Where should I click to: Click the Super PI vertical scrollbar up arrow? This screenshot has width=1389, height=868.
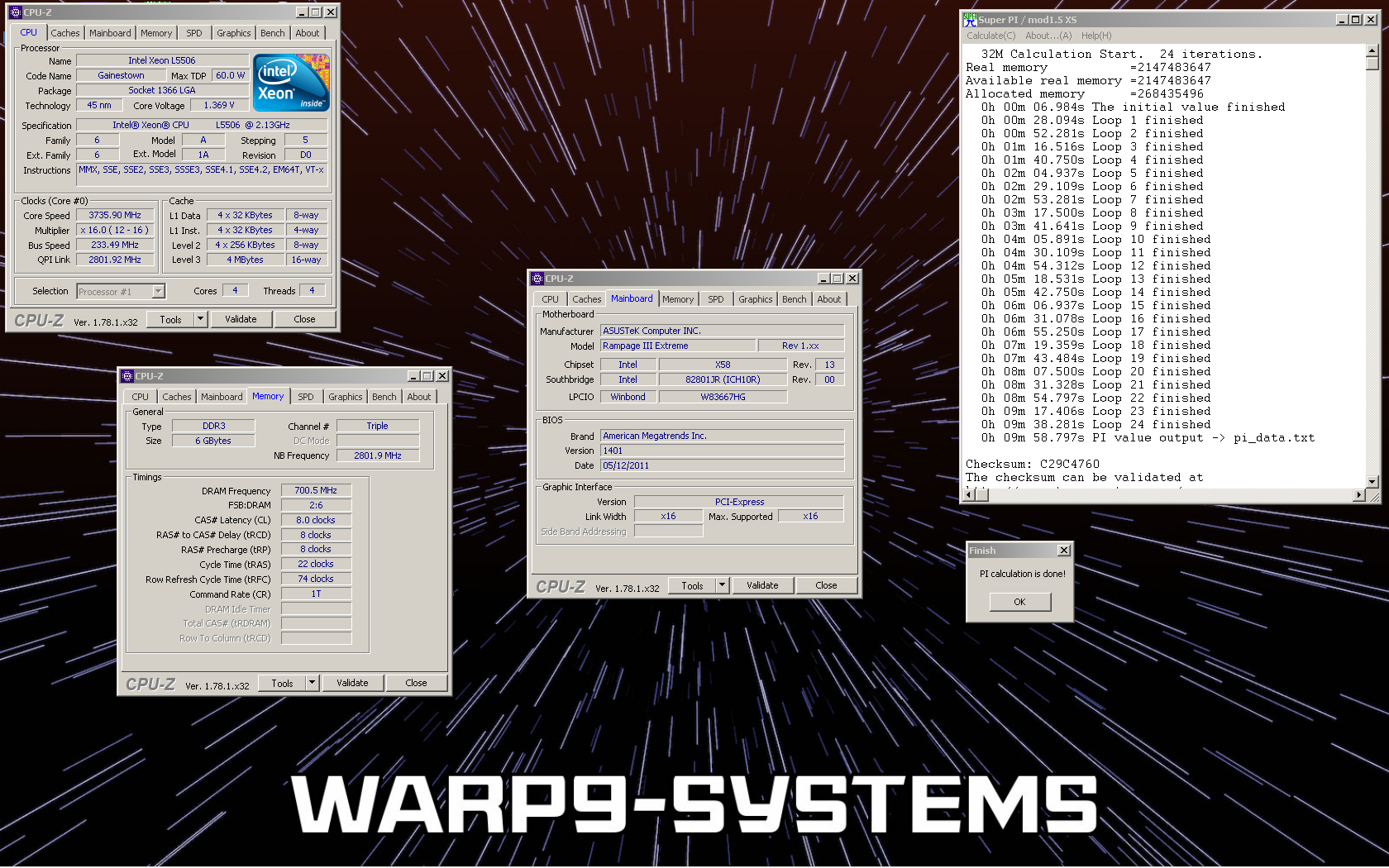(x=1372, y=50)
